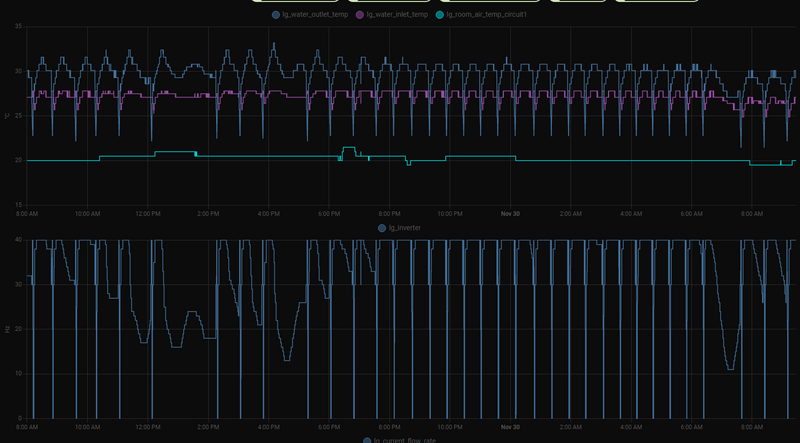Image resolution: width=800 pixels, height=443 pixels.
Task: Click 6:00 AM label under inverter chart
Action: click(x=691, y=427)
